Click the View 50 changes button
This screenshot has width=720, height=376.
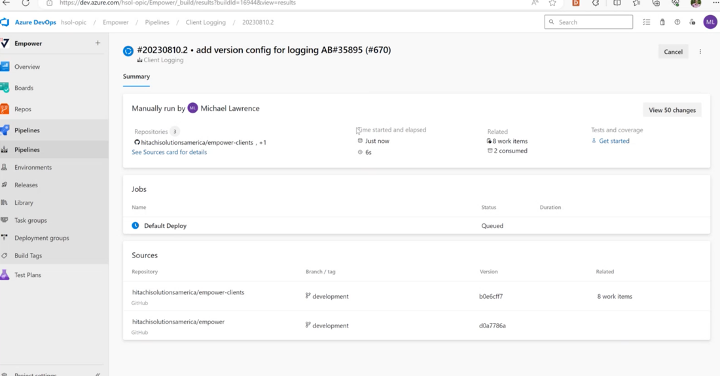click(672, 110)
